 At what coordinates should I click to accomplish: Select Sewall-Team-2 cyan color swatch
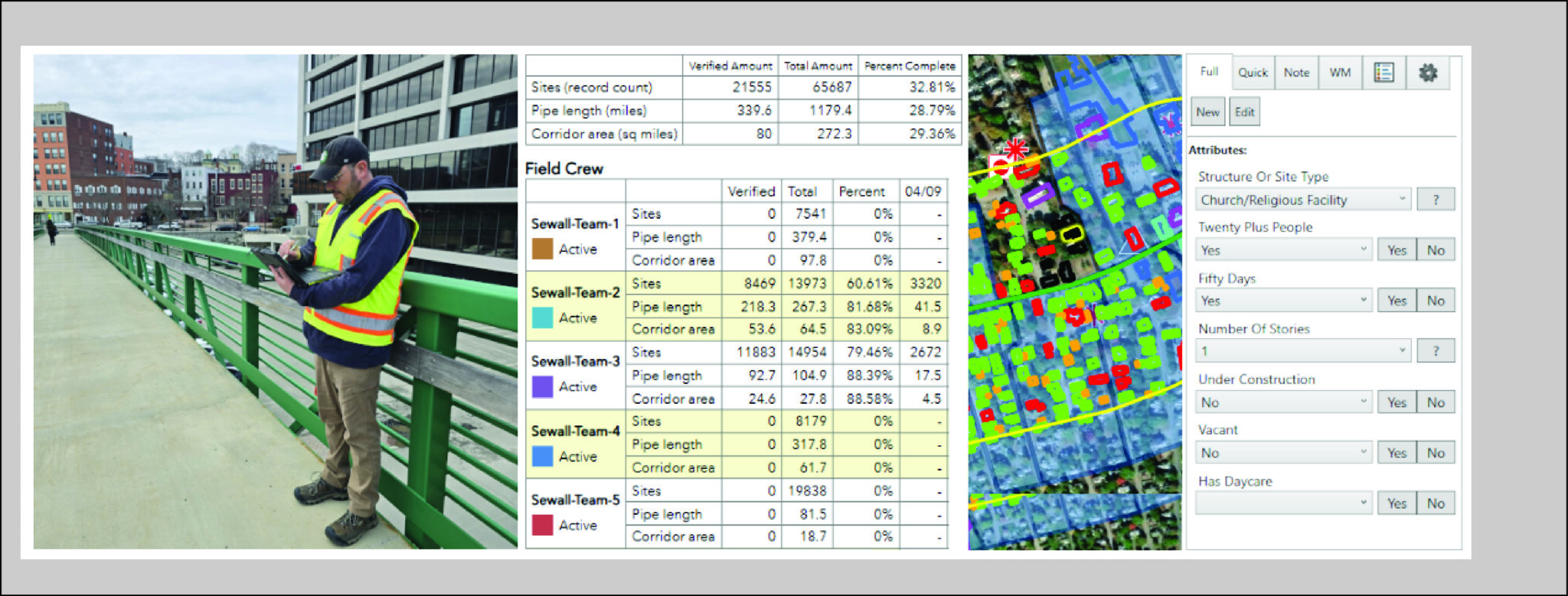point(542,318)
